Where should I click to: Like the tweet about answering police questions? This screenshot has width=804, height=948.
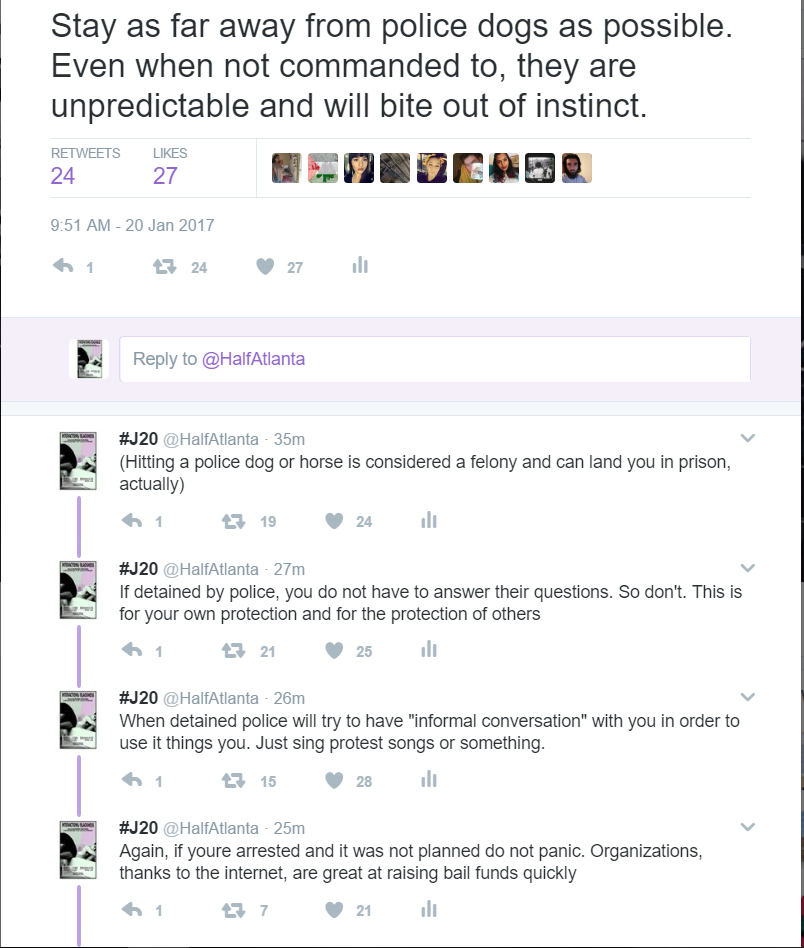[335, 650]
